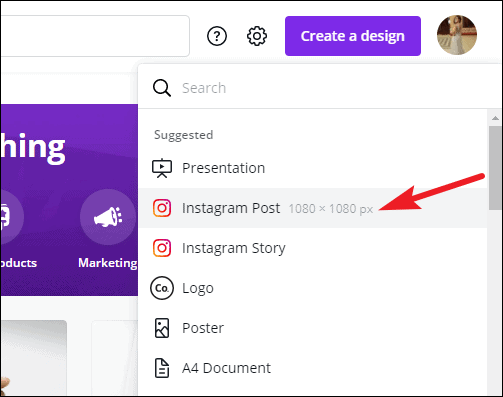Open the help question mark icon
This screenshot has height=397, width=503.
(217, 36)
